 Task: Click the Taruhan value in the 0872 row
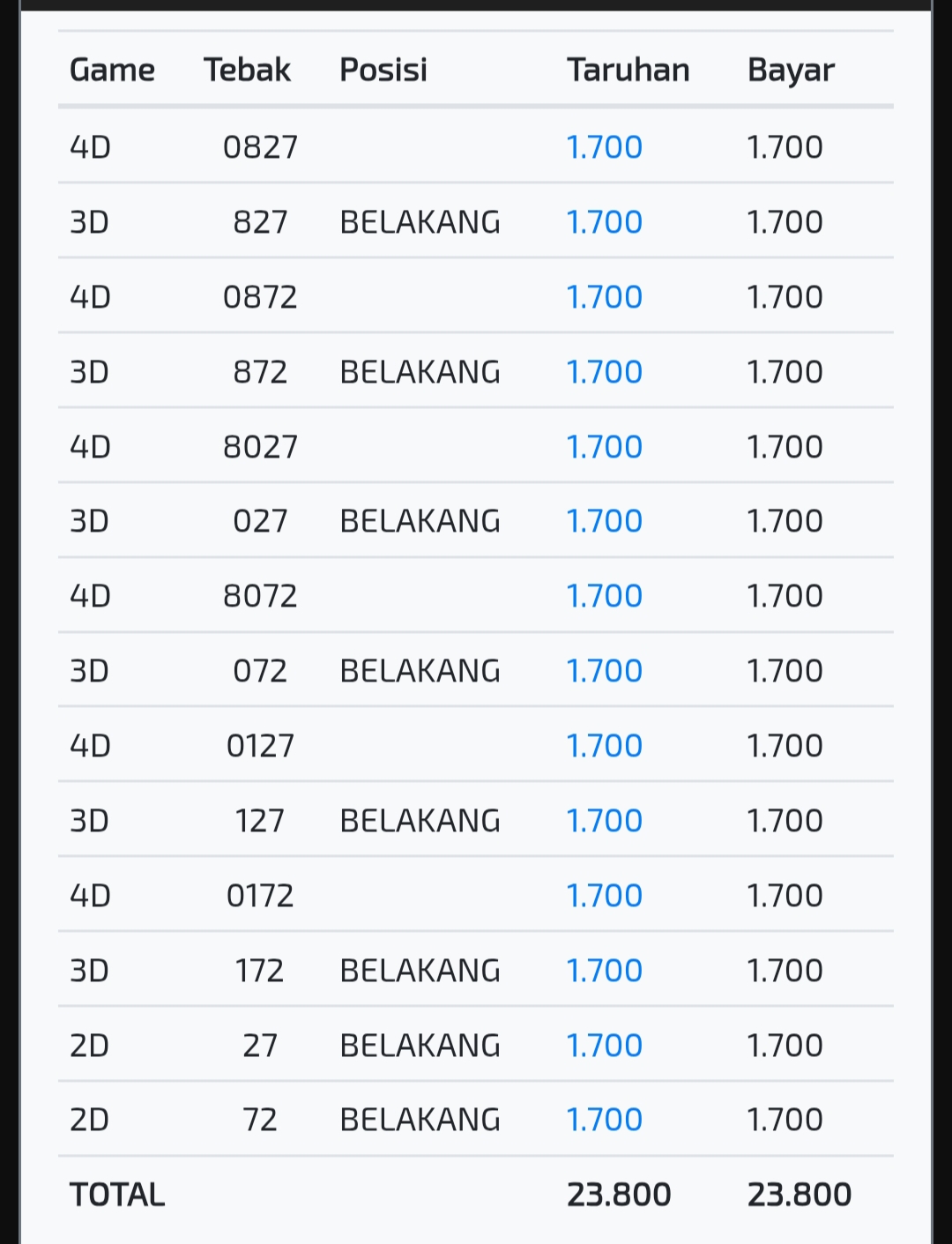coord(604,297)
